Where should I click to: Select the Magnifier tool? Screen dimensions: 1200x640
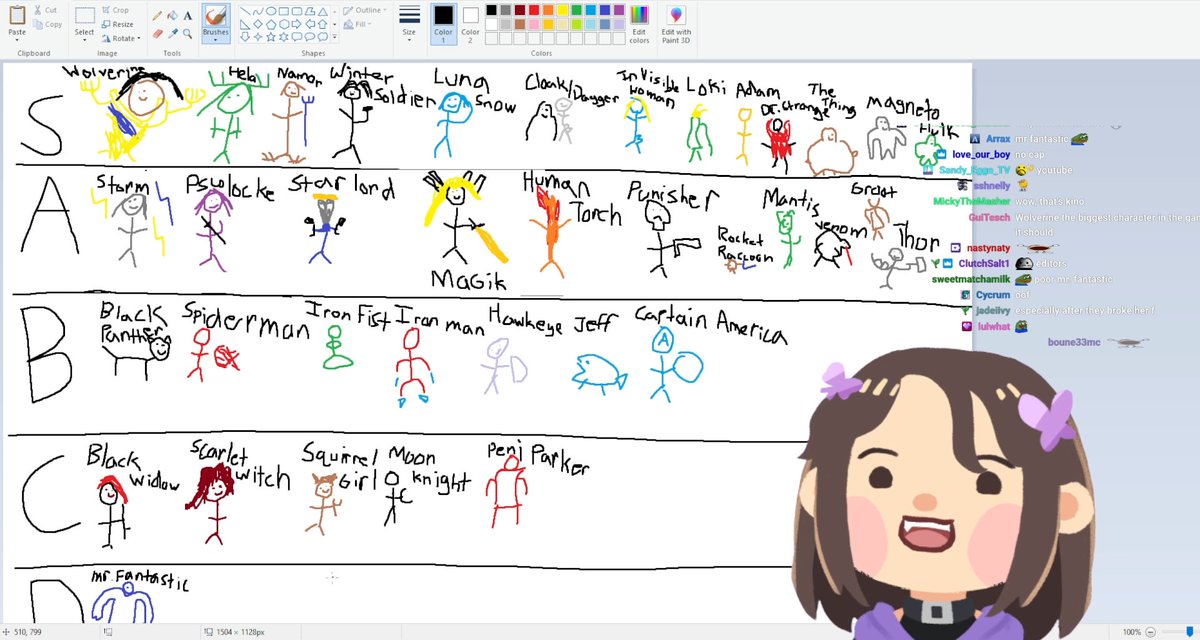click(x=188, y=33)
